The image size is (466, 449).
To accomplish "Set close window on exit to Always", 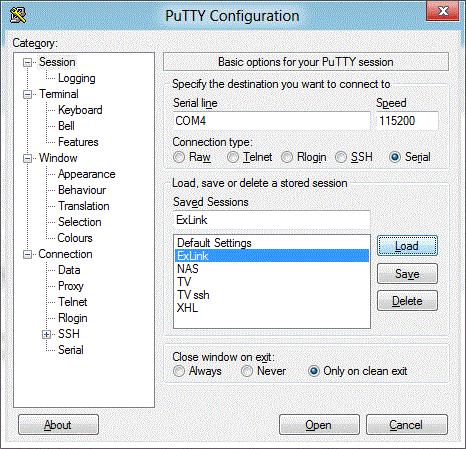I will [x=179, y=371].
